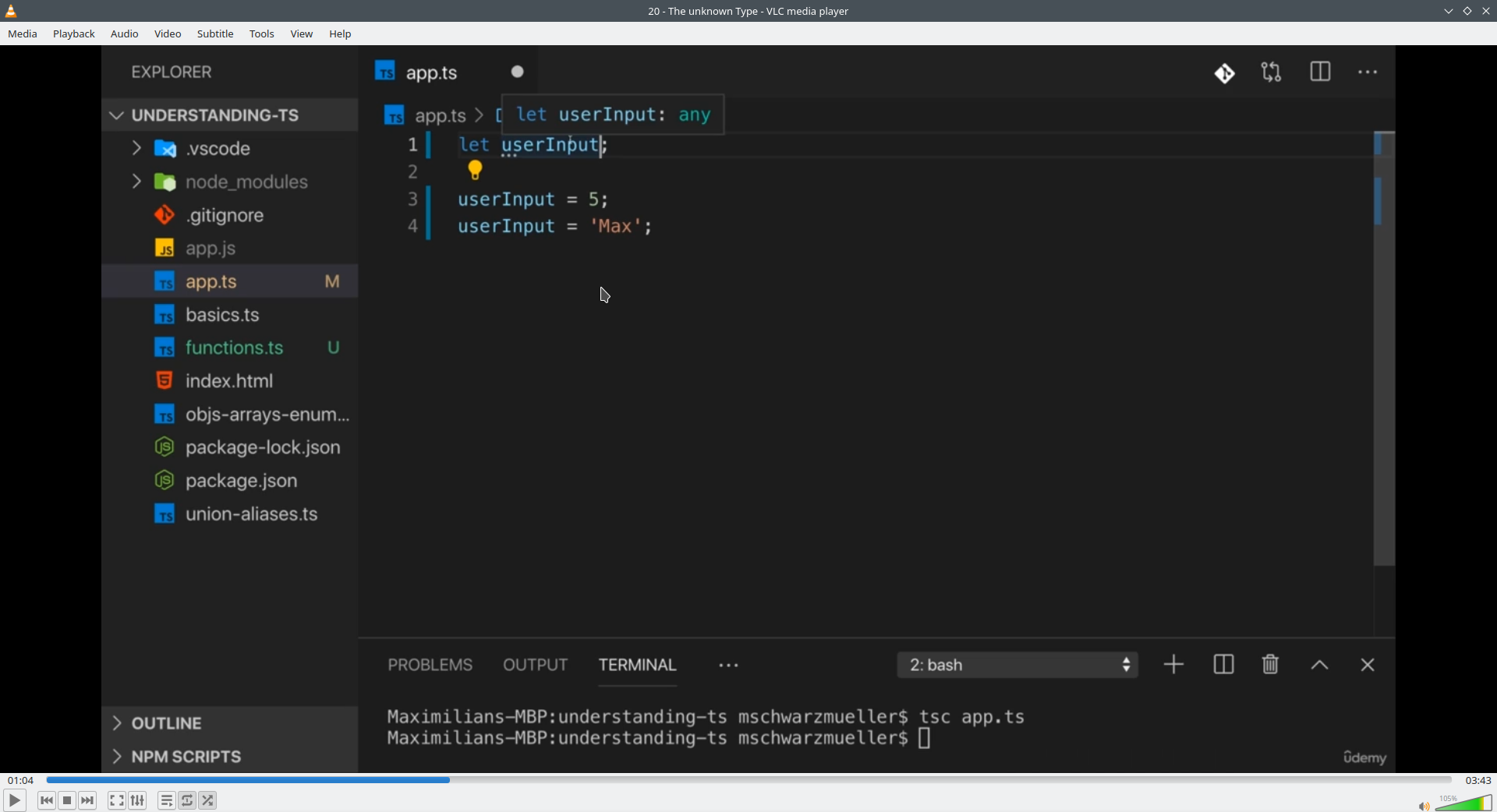This screenshot has width=1497, height=812.
Task: Click the open changes compare icon
Action: 1272,72
